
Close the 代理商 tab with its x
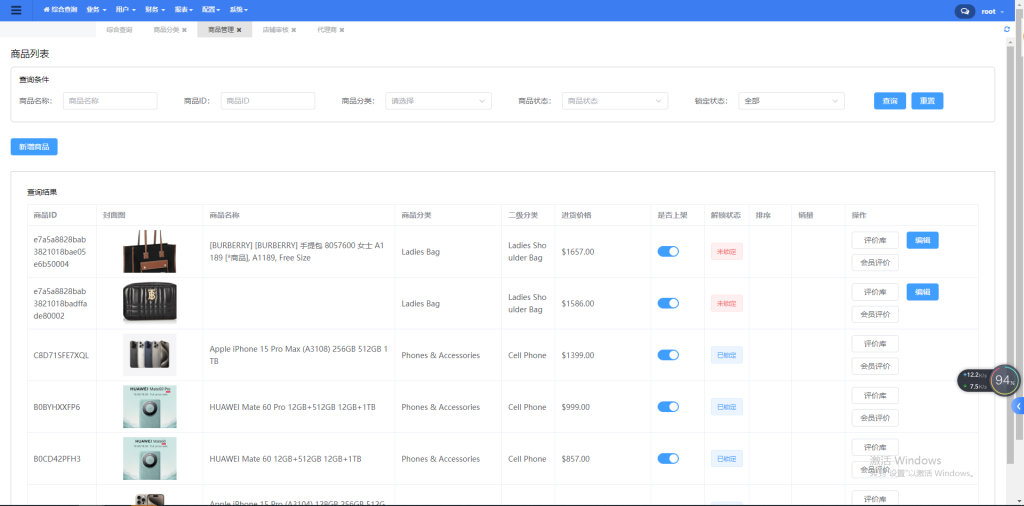coord(342,30)
